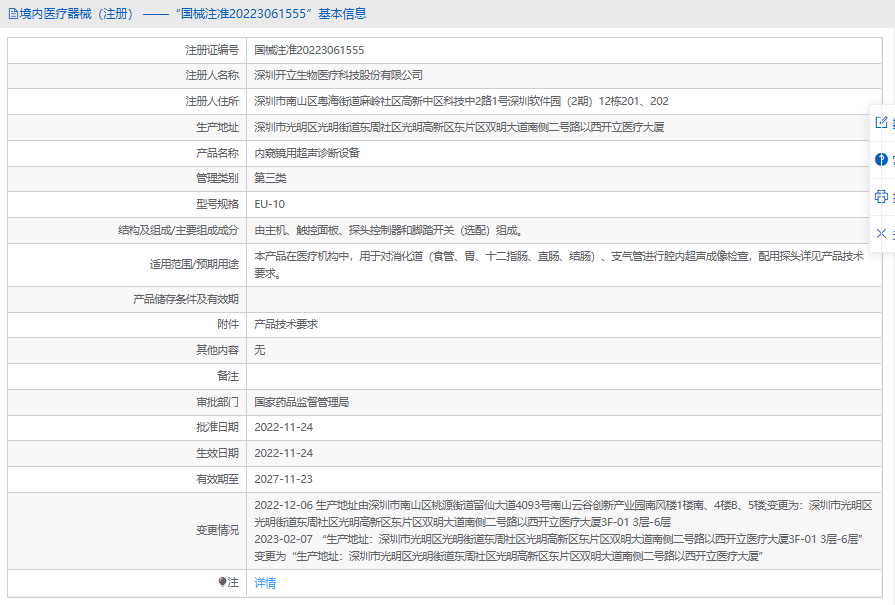Open the help question-mark icon
Viewport: 895px width, 605px height.
point(881,159)
